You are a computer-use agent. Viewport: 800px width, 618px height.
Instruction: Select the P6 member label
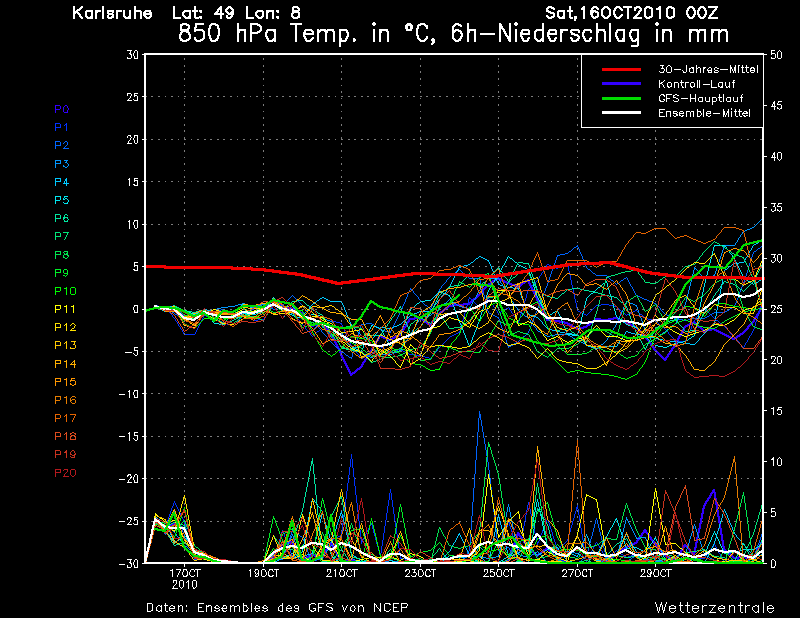click(62, 218)
